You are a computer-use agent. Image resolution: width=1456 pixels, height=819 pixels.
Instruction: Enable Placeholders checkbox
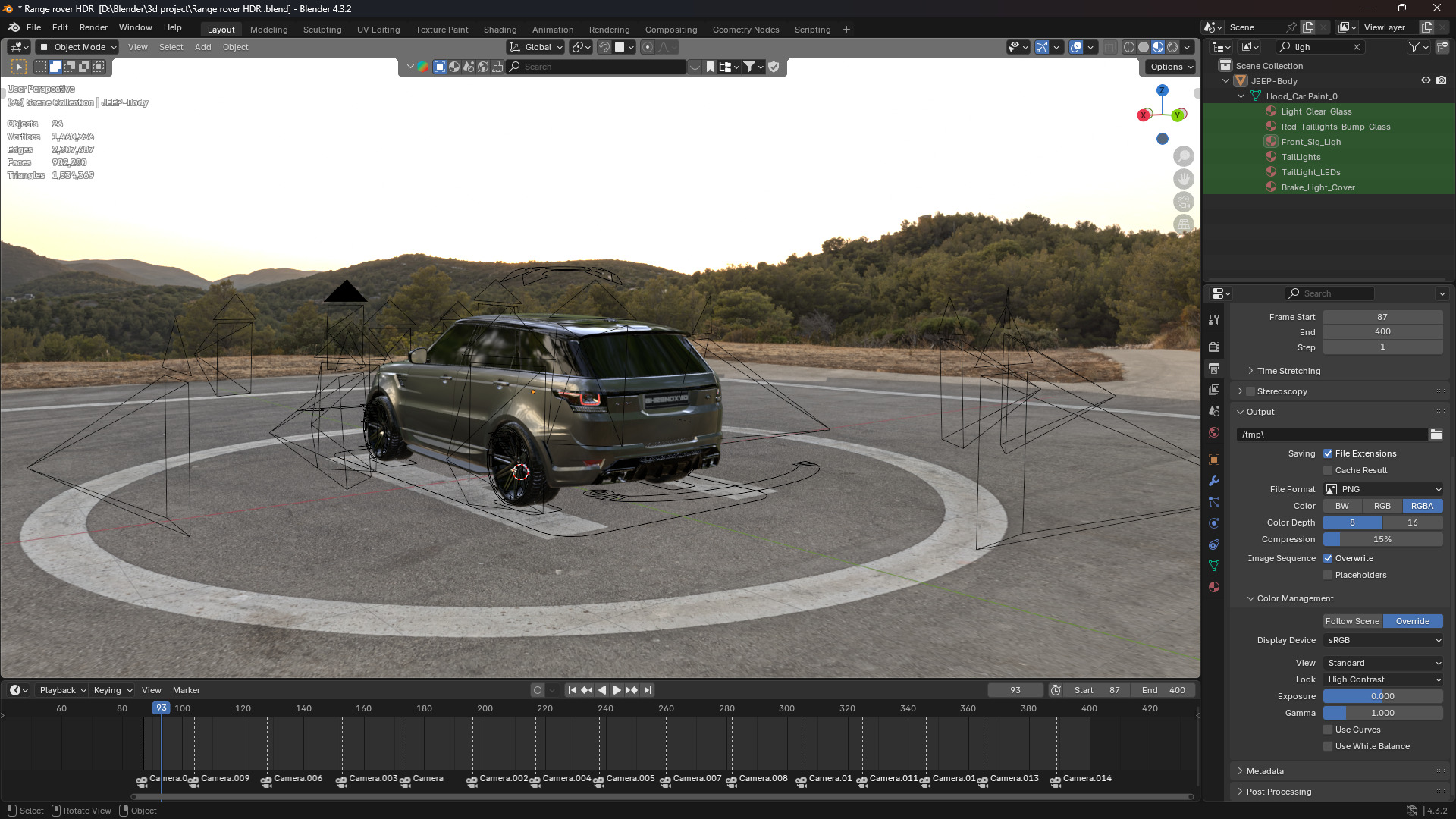(x=1328, y=575)
